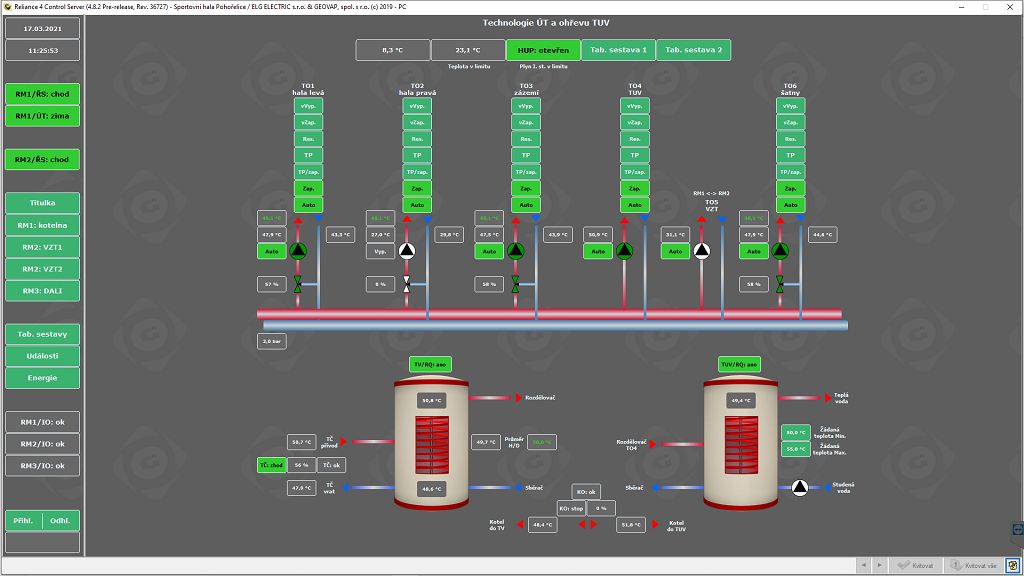Click the TO1 hala levá pump symbol

point(298,251)
